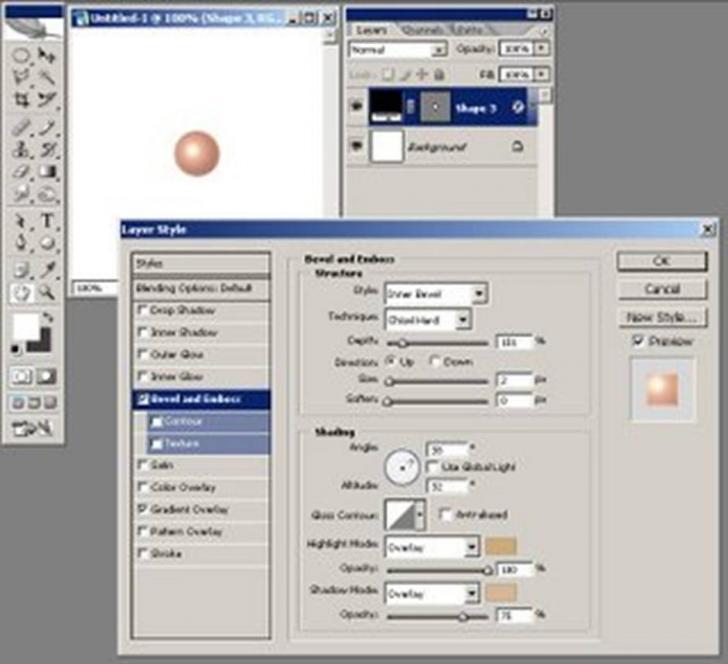The image size is (728, 664).
Task: Select the Crop tool
Action: coord(21,99)
